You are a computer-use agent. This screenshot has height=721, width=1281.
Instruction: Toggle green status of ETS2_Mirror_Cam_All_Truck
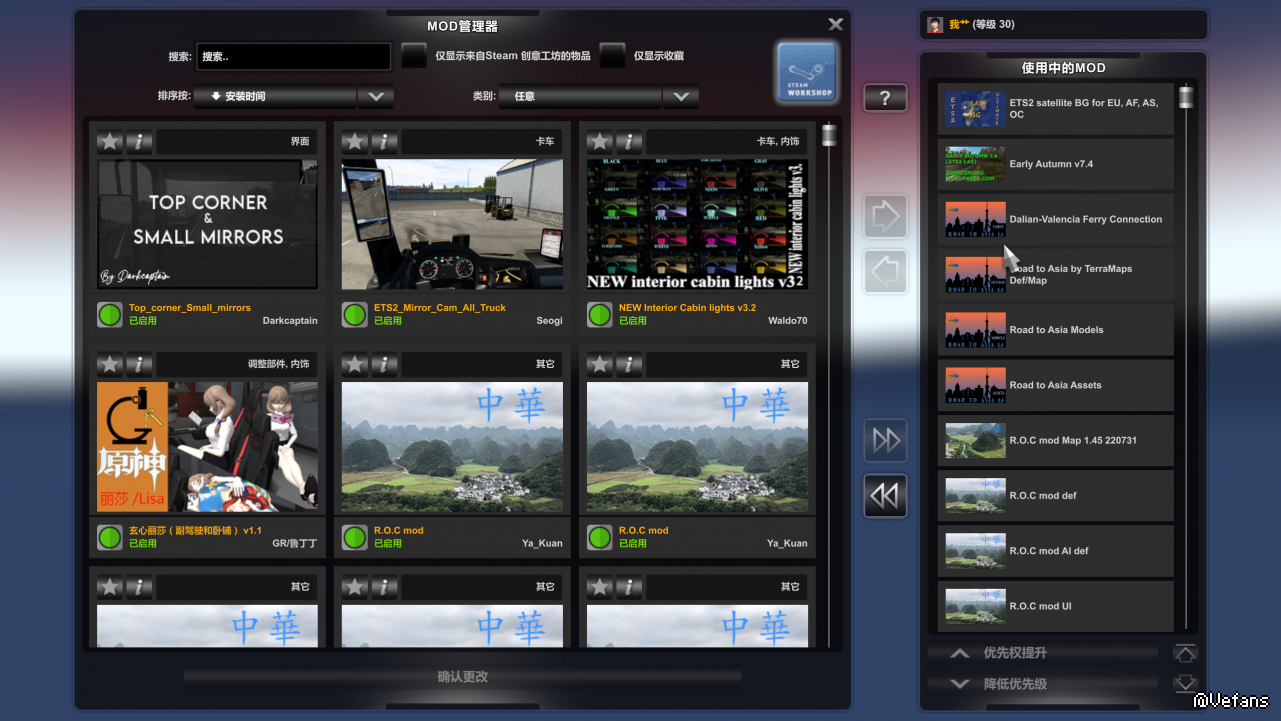point(355,315)
